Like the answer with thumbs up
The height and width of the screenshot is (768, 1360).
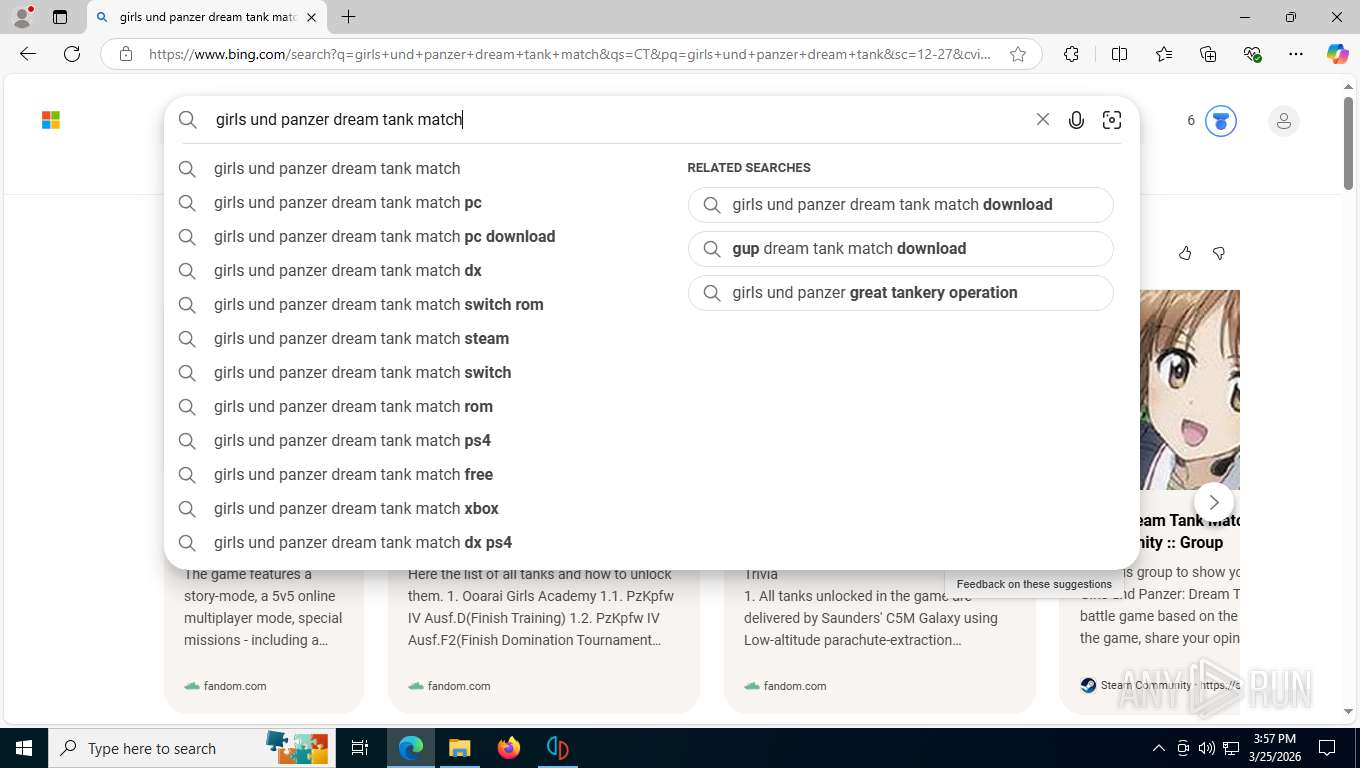click(1185, 253)
